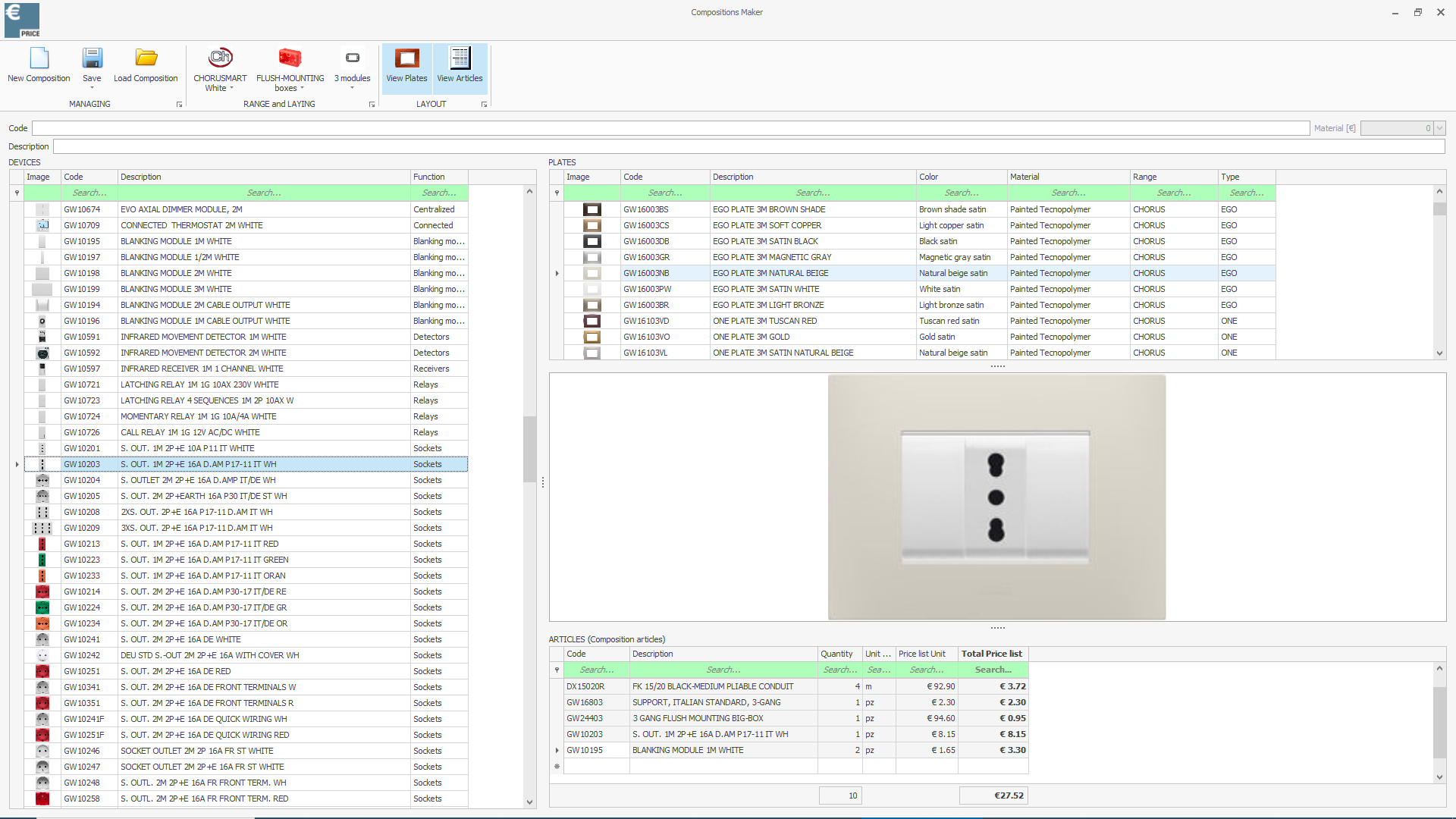
Task: Select CONNECTED THERMOSTAT 2M WHITE device row
Action: [x=191, y=225]
